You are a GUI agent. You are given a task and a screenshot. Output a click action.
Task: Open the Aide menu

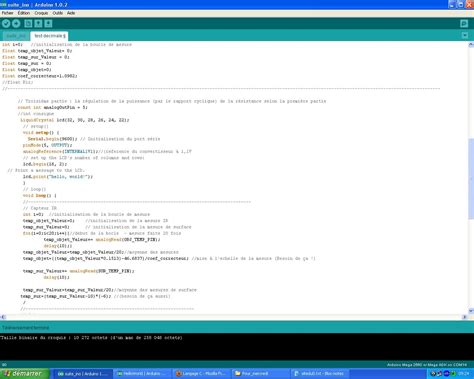click(71, 13)
